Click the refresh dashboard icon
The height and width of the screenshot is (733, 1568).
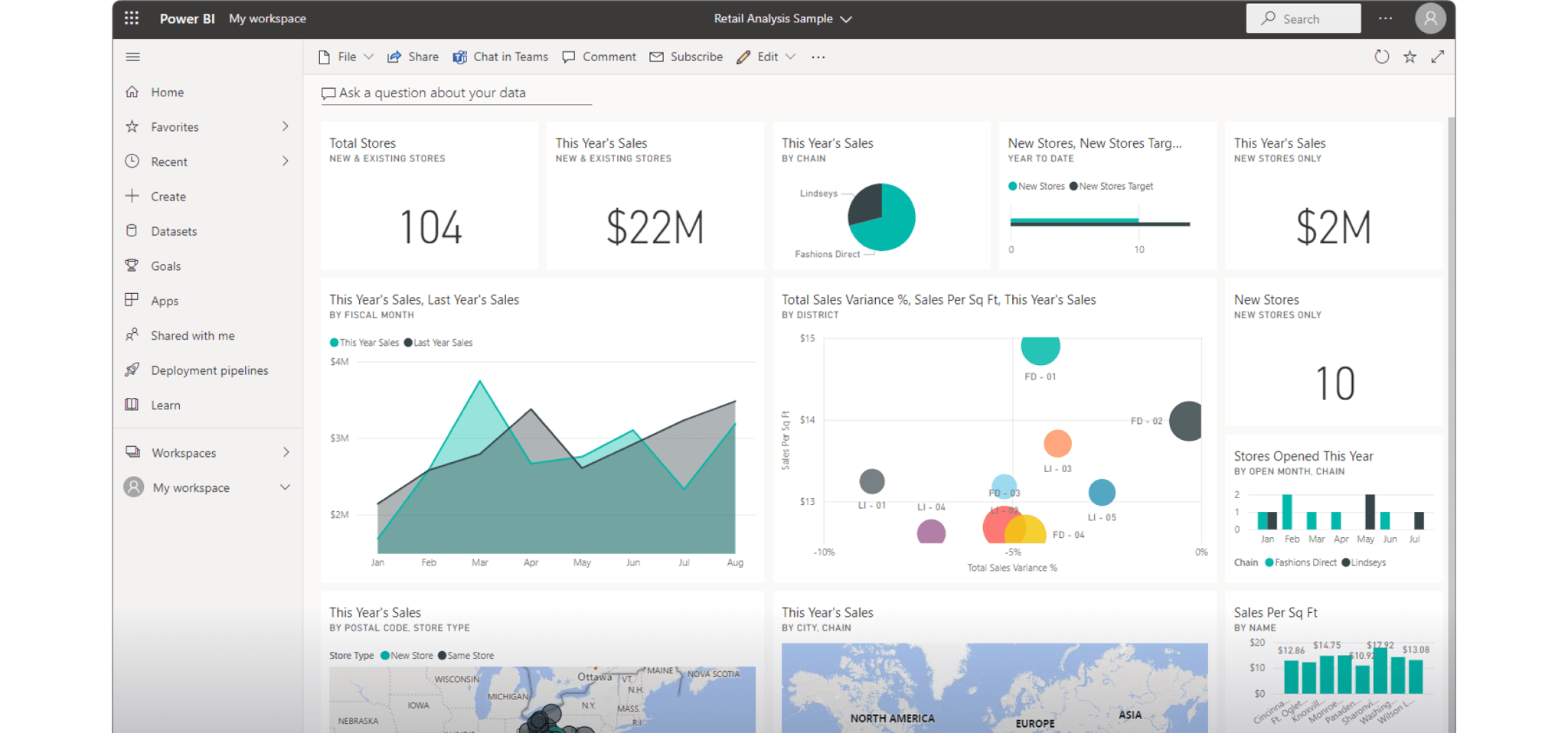(1381, 57)
